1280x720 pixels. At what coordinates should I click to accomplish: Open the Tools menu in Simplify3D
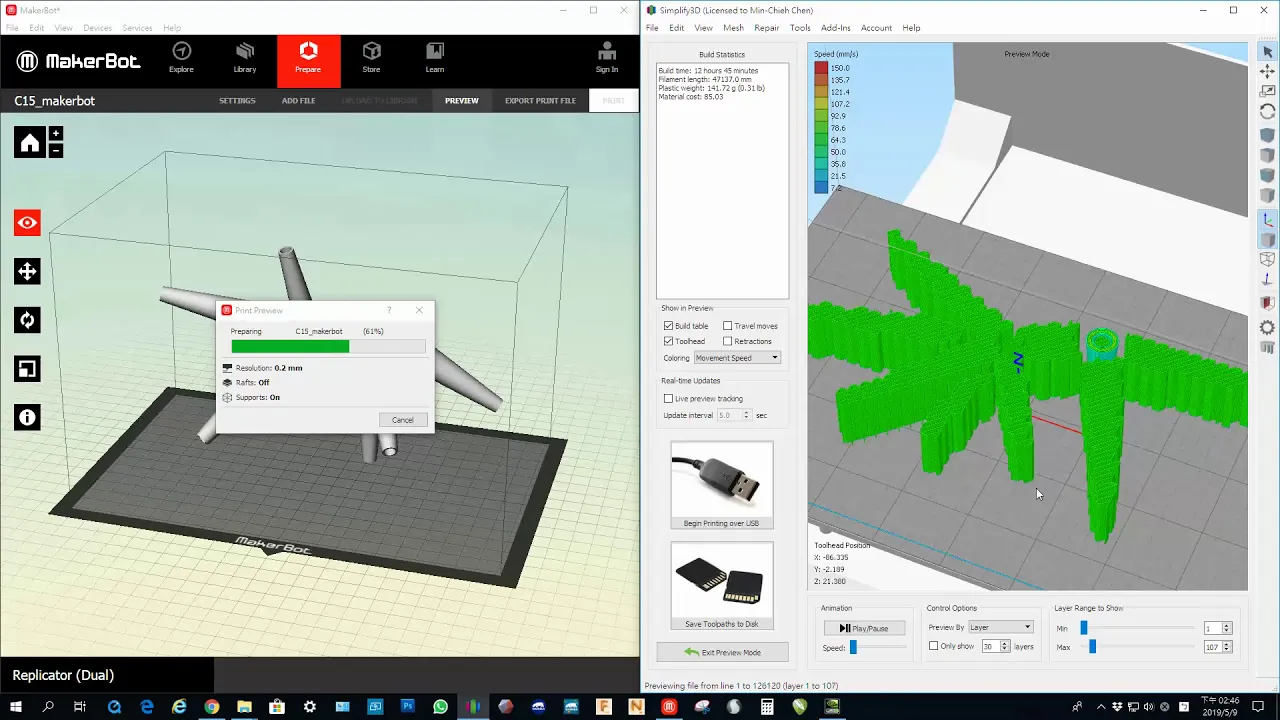tap(800, 28)
